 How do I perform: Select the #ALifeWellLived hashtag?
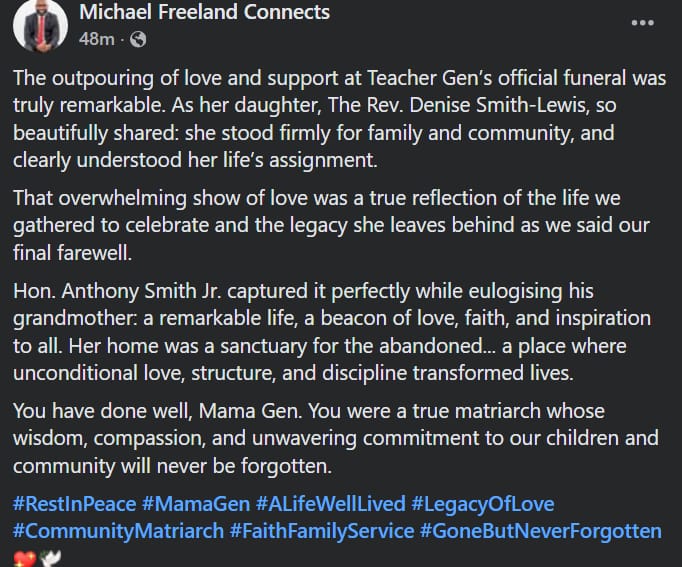click(x=328, y=504)
